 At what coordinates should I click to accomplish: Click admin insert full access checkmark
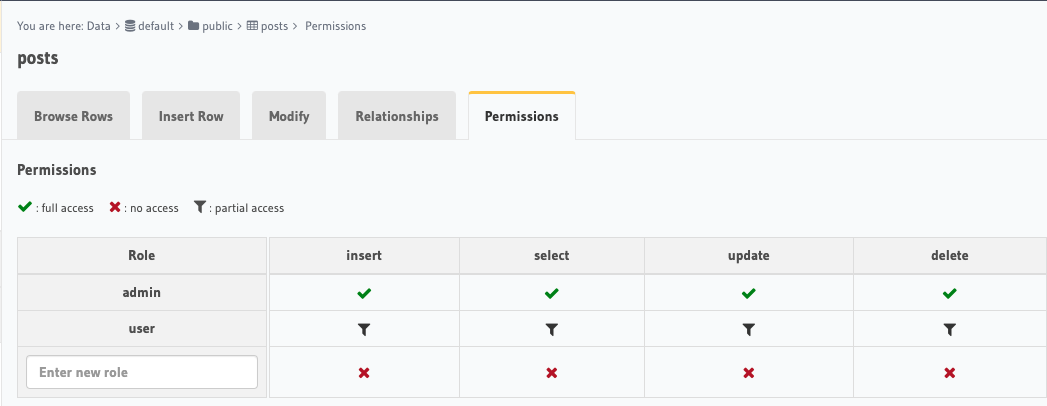364,294
